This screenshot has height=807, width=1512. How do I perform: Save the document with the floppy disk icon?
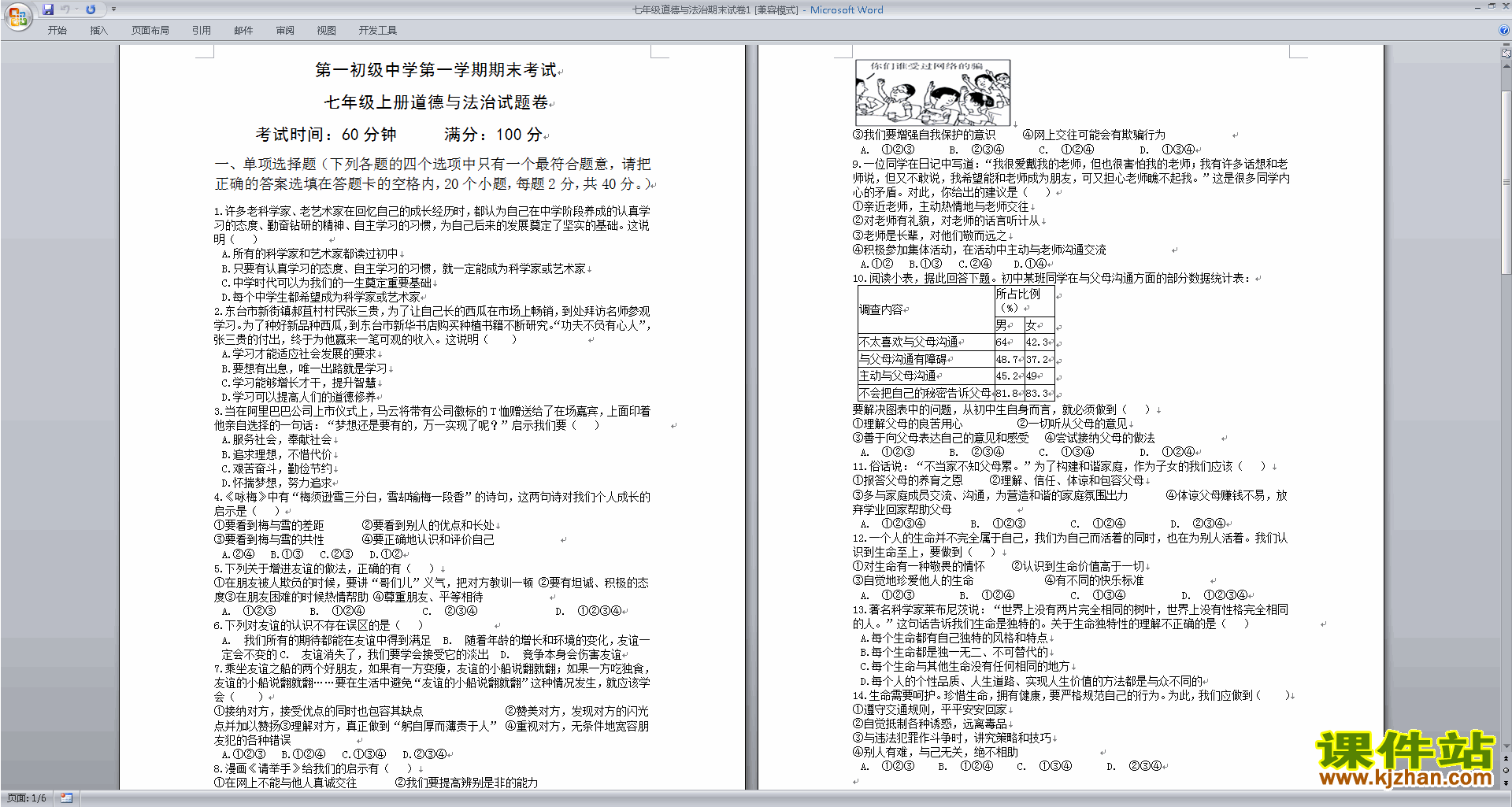click(x=48, y=9)
